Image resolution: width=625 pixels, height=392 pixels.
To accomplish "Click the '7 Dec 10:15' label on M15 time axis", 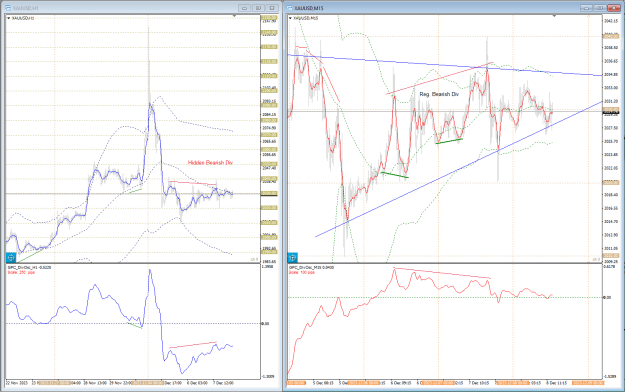I will [479, 383].
